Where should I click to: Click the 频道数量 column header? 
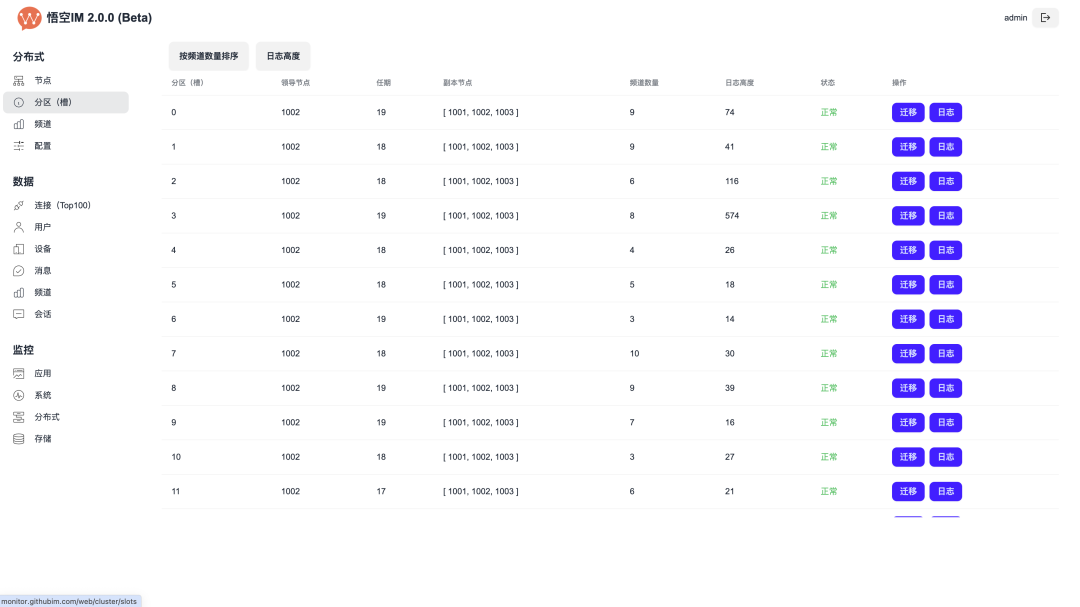[x=643, y=82]
